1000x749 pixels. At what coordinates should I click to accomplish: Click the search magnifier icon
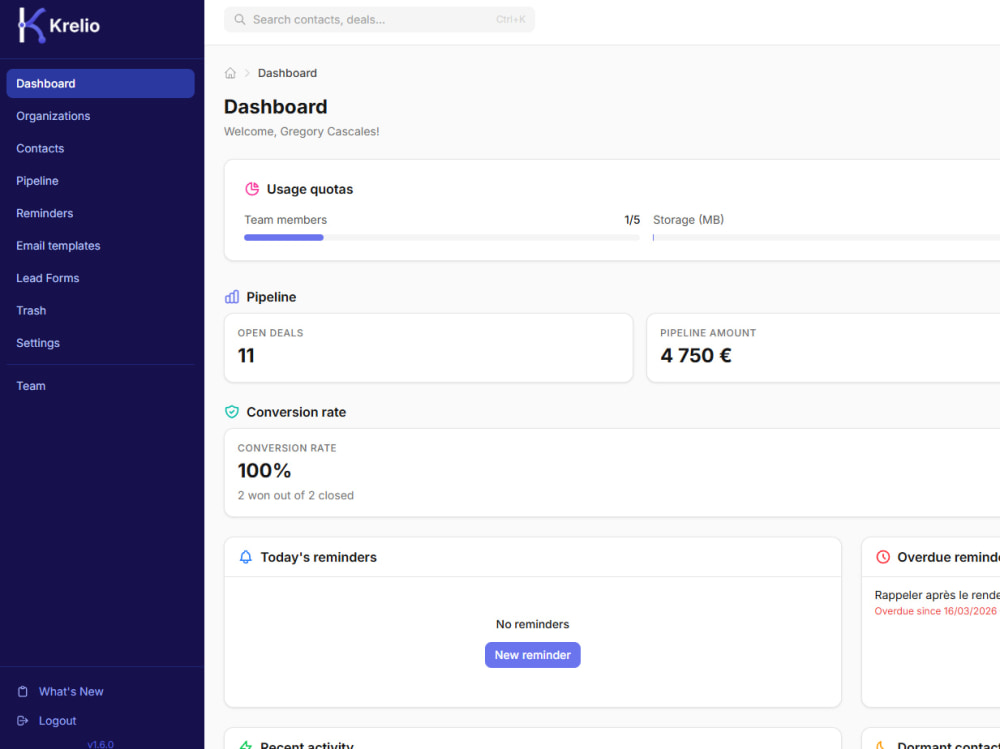click(240, 20)
